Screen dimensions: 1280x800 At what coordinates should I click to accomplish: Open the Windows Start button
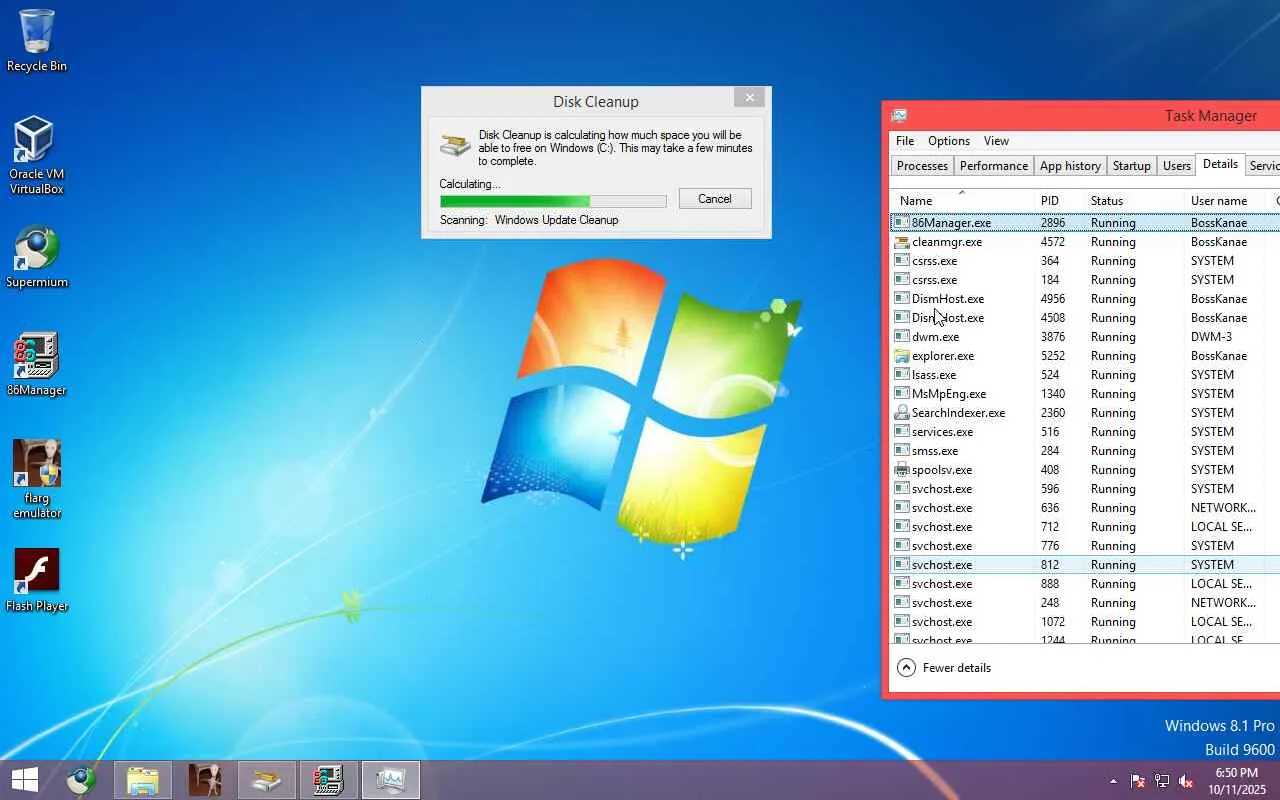(x=25, y=780)
